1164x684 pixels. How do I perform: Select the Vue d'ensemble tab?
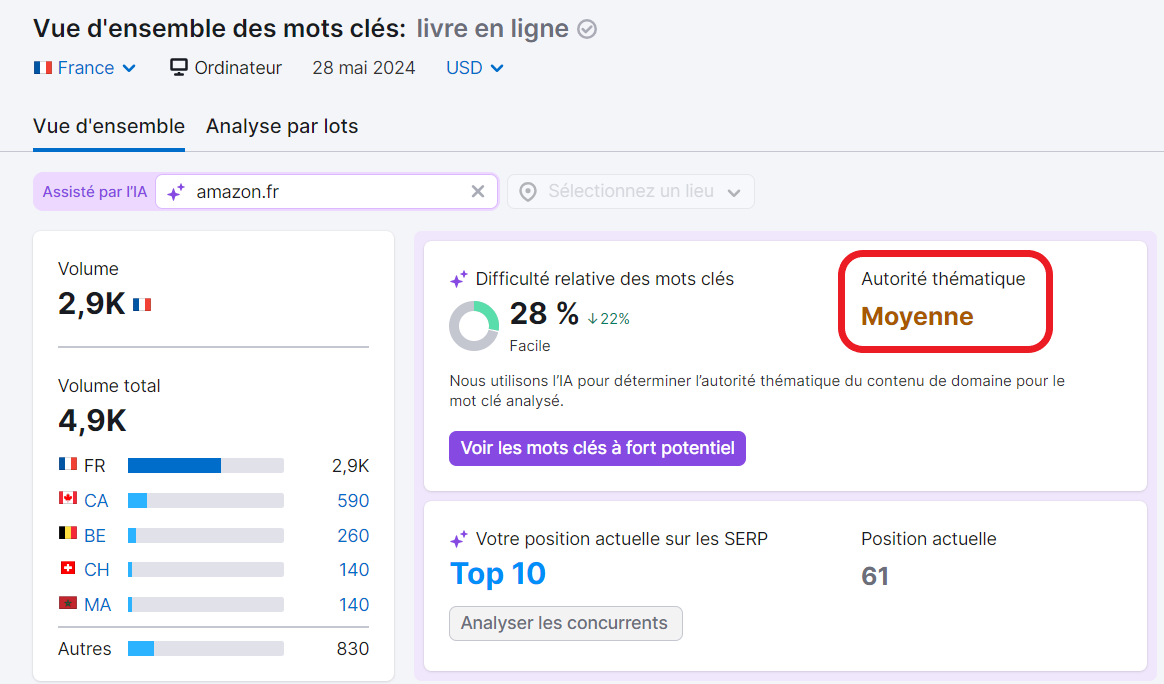tap(108, 127)
